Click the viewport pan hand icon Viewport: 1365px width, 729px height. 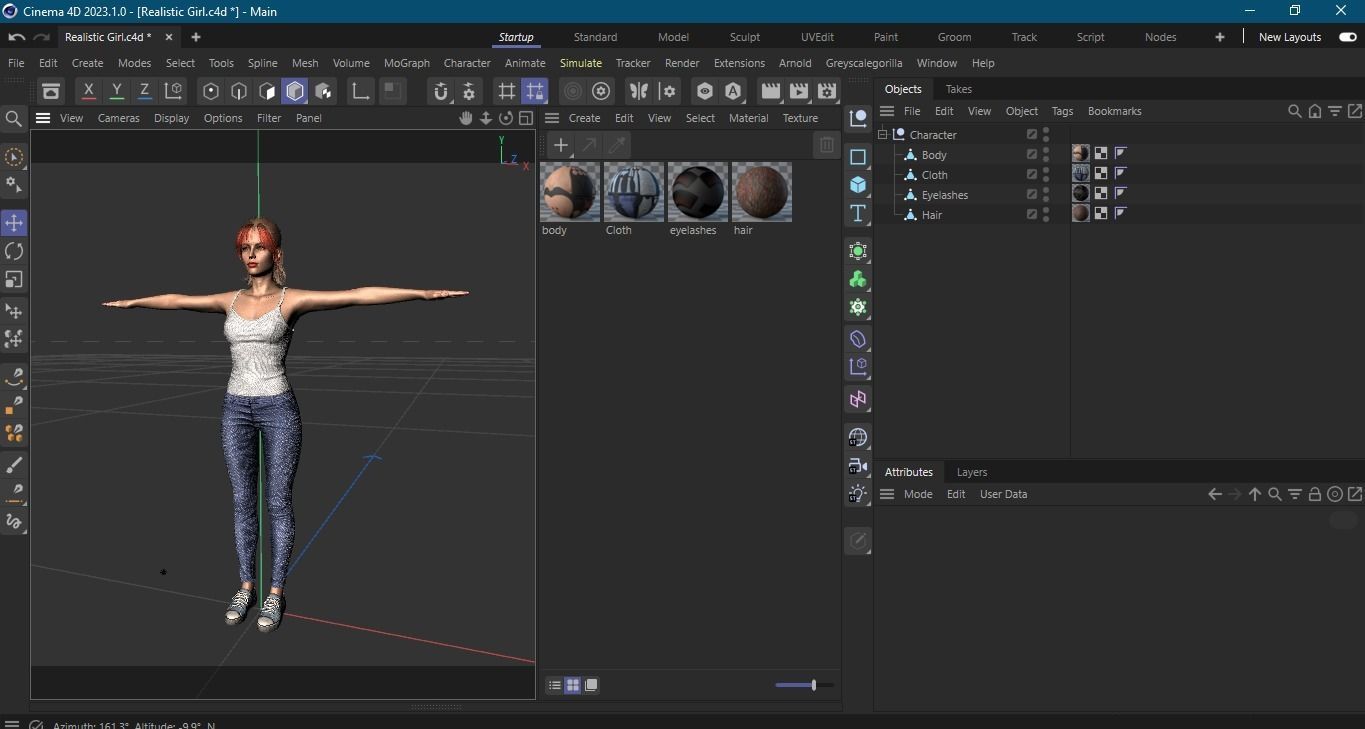[x=466, y=118]
